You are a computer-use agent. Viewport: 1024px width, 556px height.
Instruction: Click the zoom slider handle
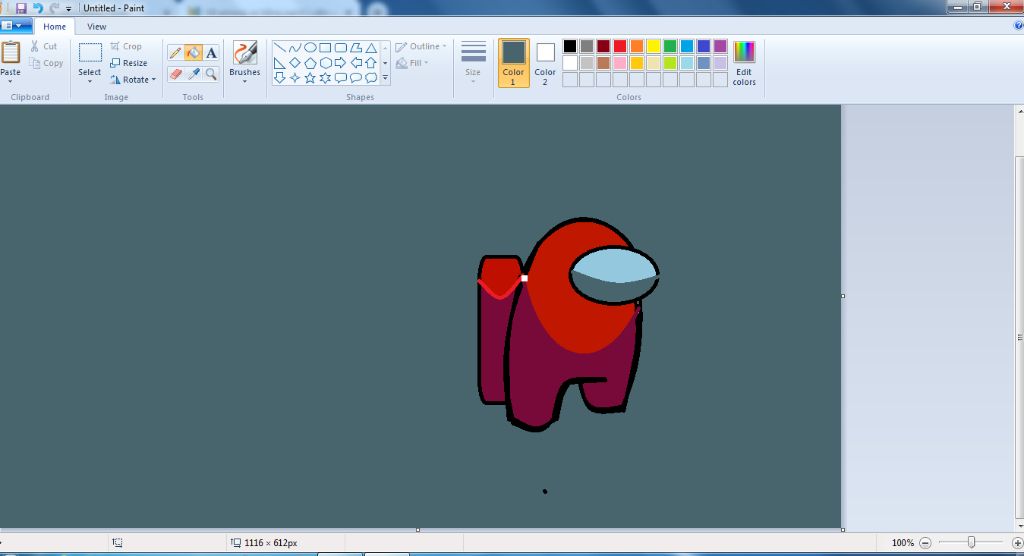point(971,542)
